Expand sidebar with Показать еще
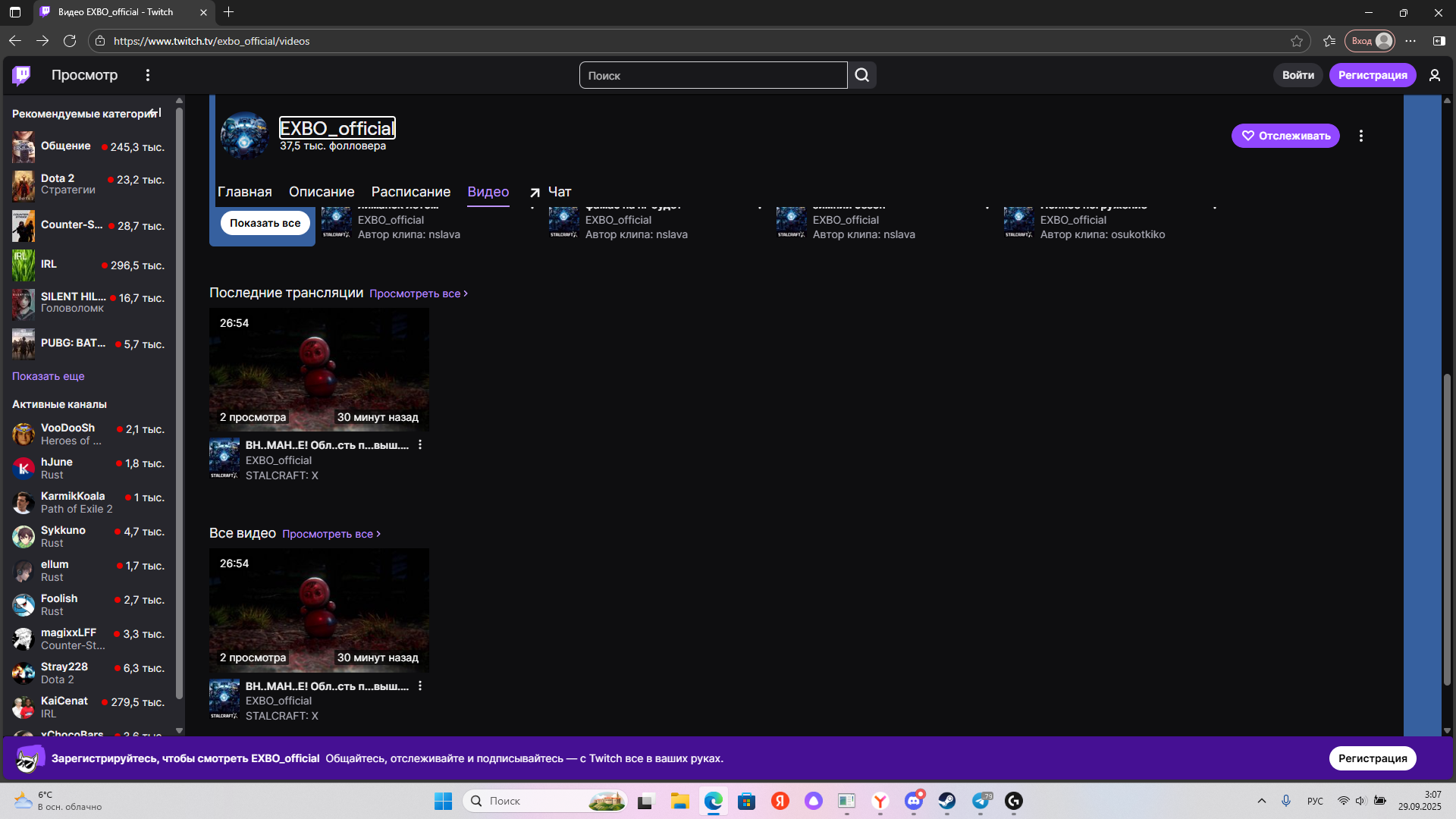The width and height of the screenshot is (1456, 819). click(48, 376)
